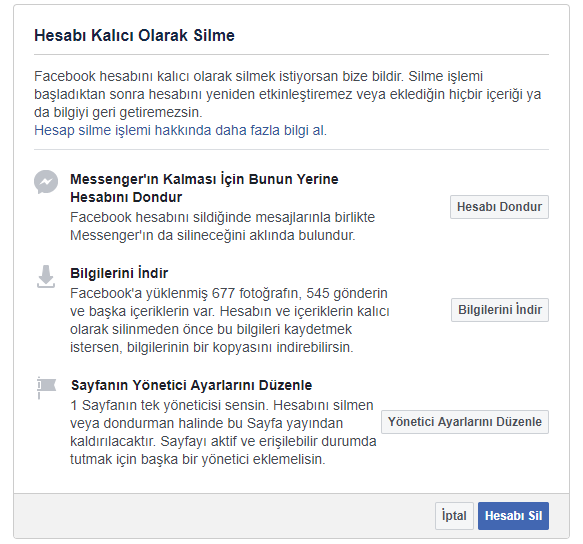Click the 'bilgilerinin bir kopyasını indirebilirsin' line

pyautogui.click(x=212, y=347)
